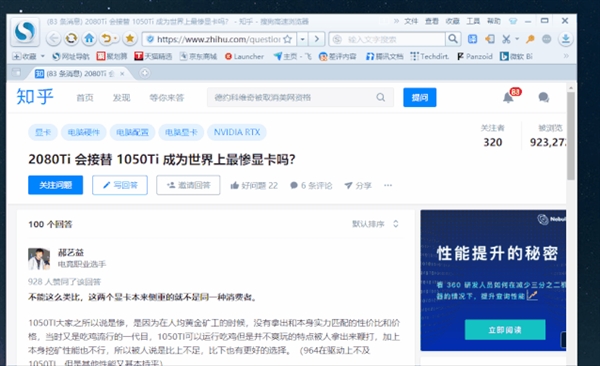Open the 京东商城 bookmark

[199, 57]
